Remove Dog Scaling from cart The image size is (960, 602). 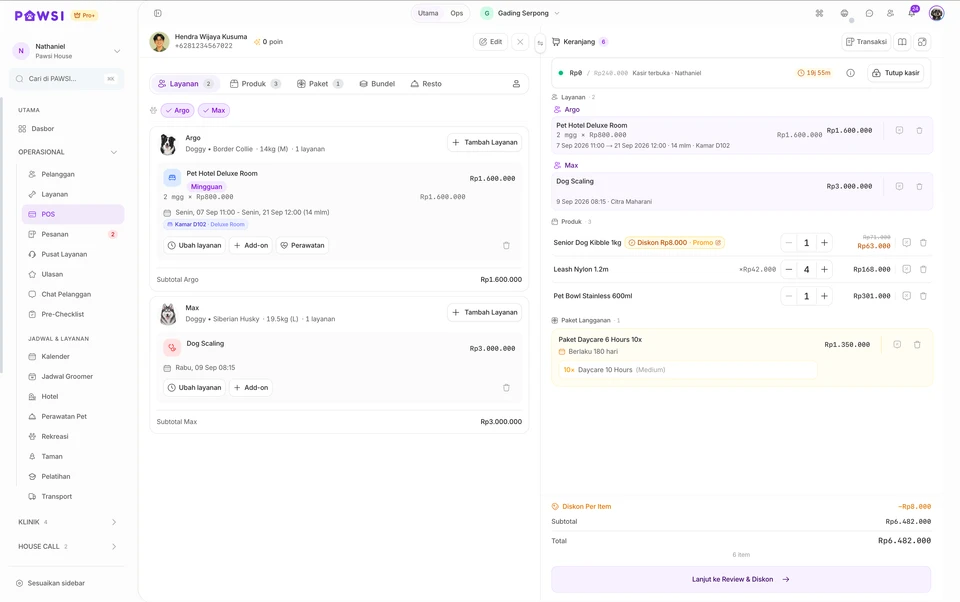(919, 186)
